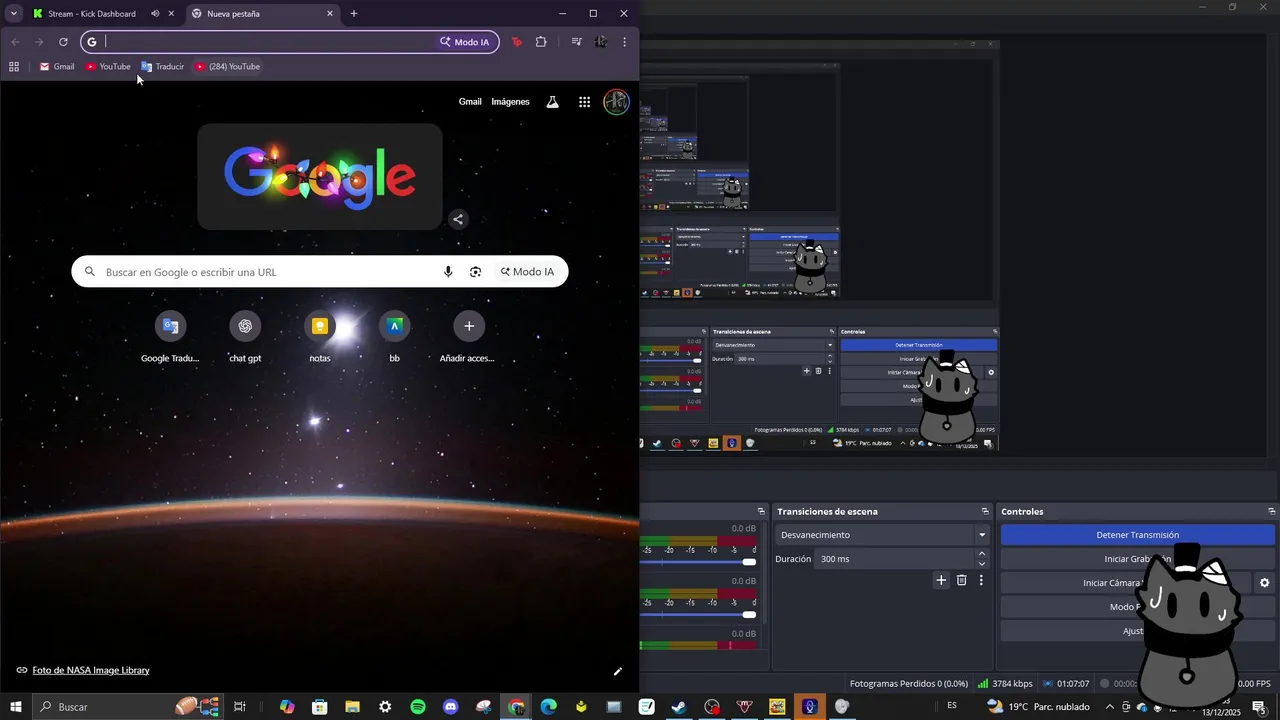Open Chrome tab search dropdown arrow
The width and height of the screenshot is (1280, 720).
click(x=14, y=14)
